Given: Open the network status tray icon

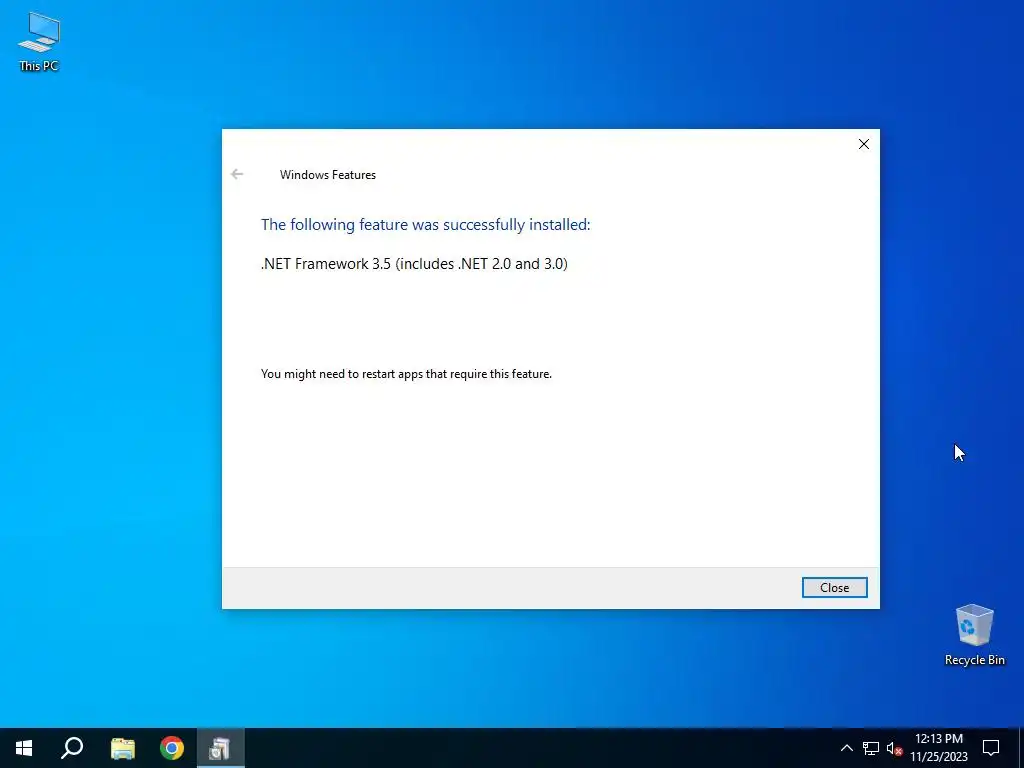Looking at the screenshot, I should [x=871, y=748].
